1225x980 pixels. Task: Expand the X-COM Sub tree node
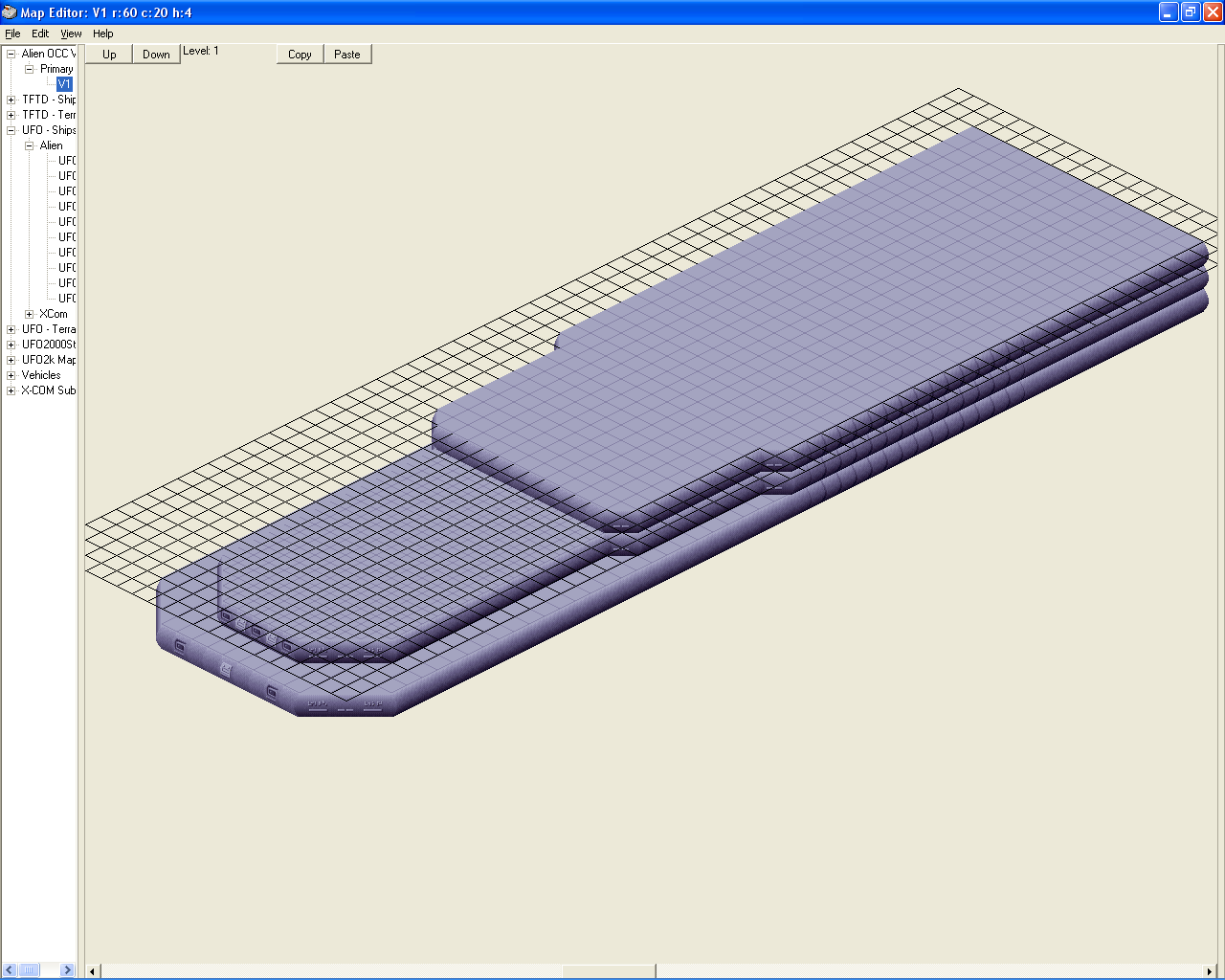(11, 390)
